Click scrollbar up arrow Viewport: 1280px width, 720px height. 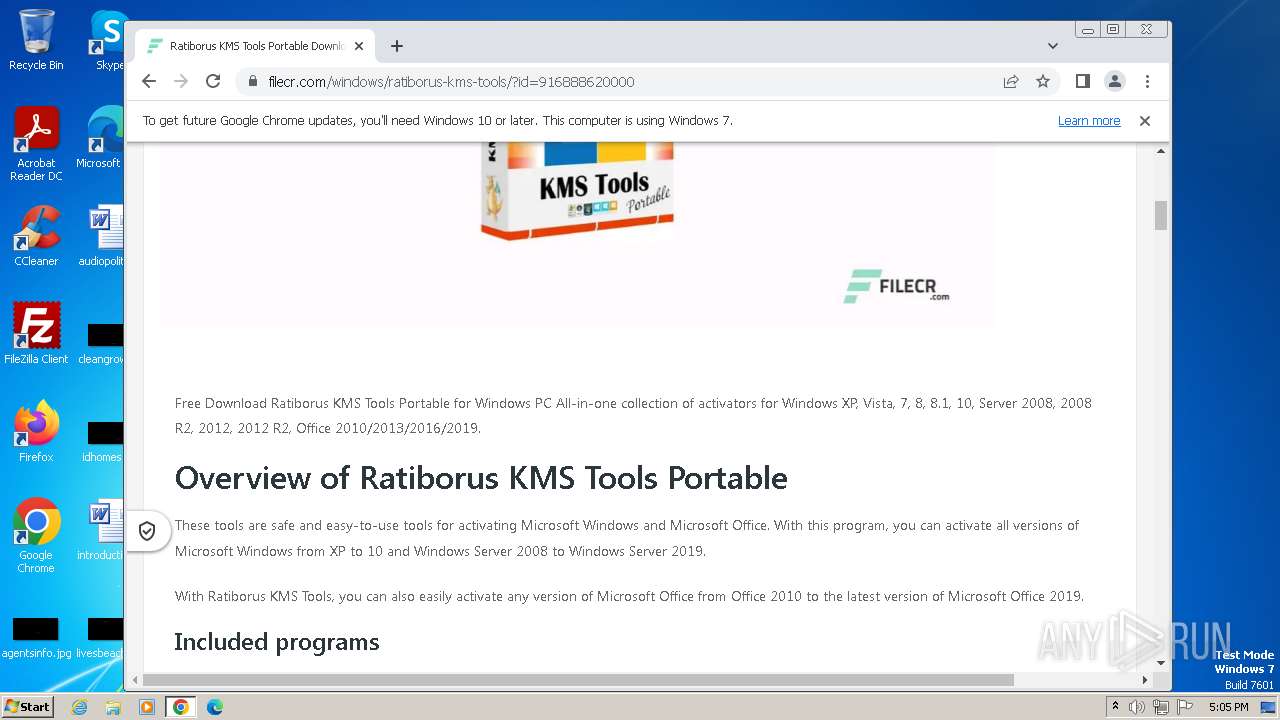1161,151
